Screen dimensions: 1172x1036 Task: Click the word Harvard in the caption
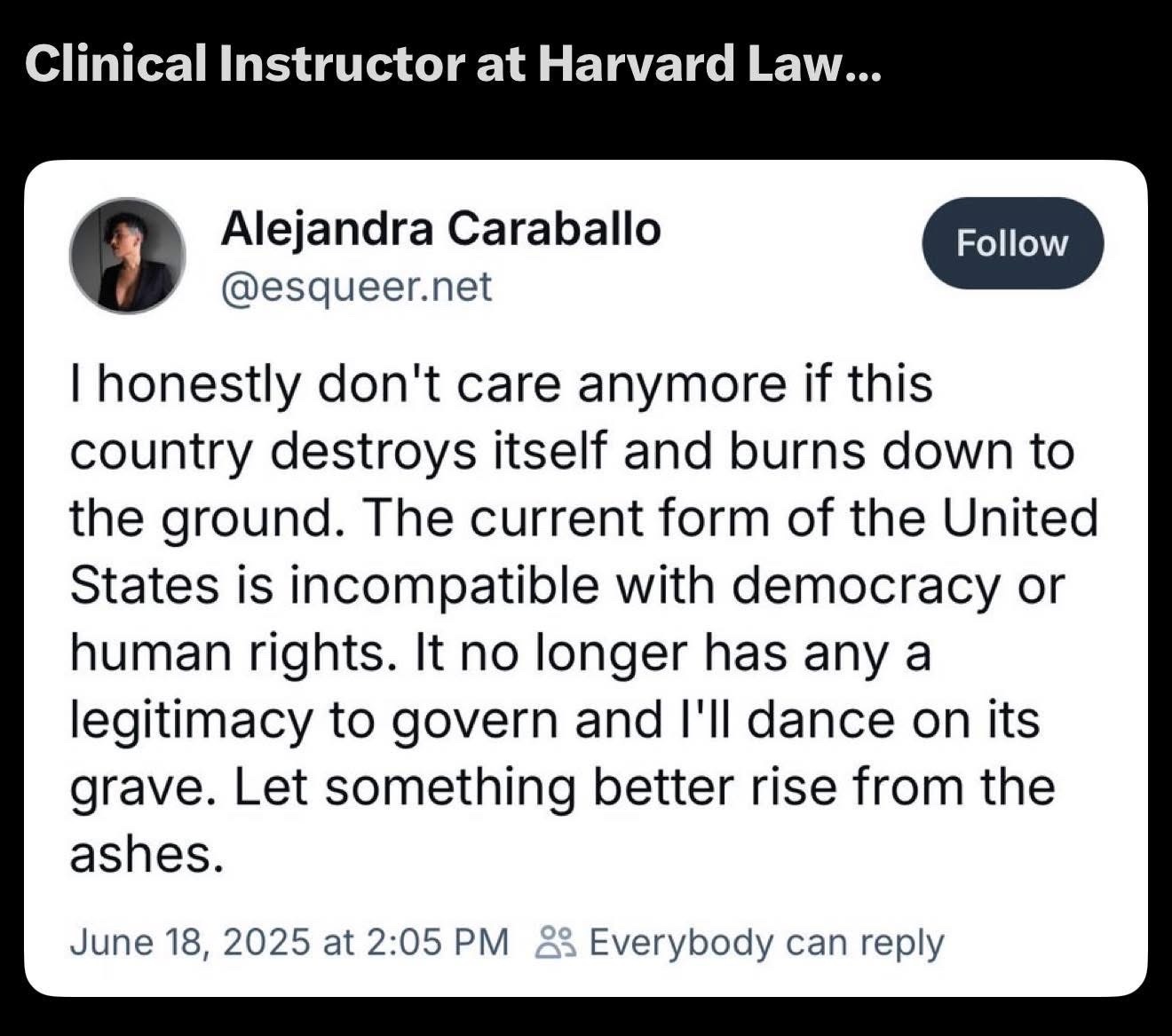(635, 64)
